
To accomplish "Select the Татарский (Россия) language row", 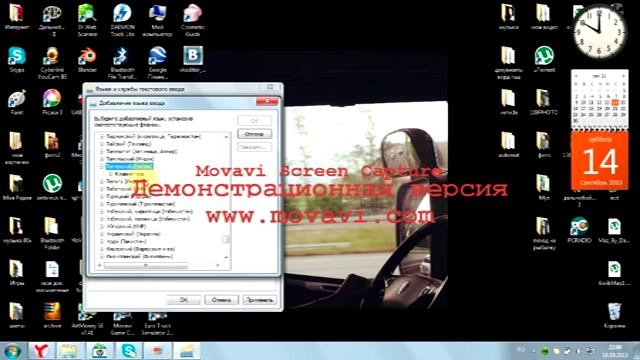I will coord(129,167).
